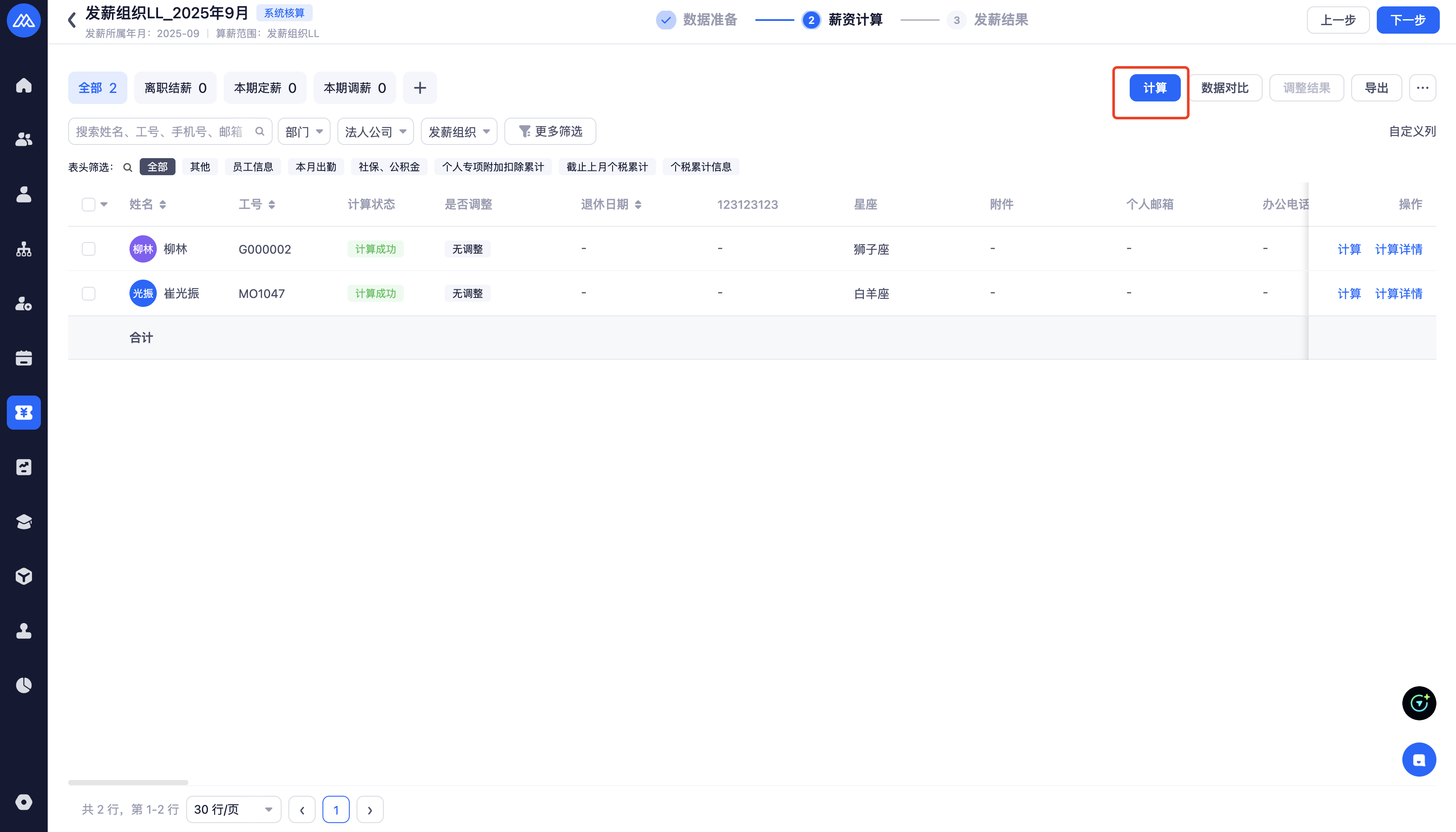The image size is (1456, 832).
Task: Open the organization chart sidebar icon
Action: point(23,249)
